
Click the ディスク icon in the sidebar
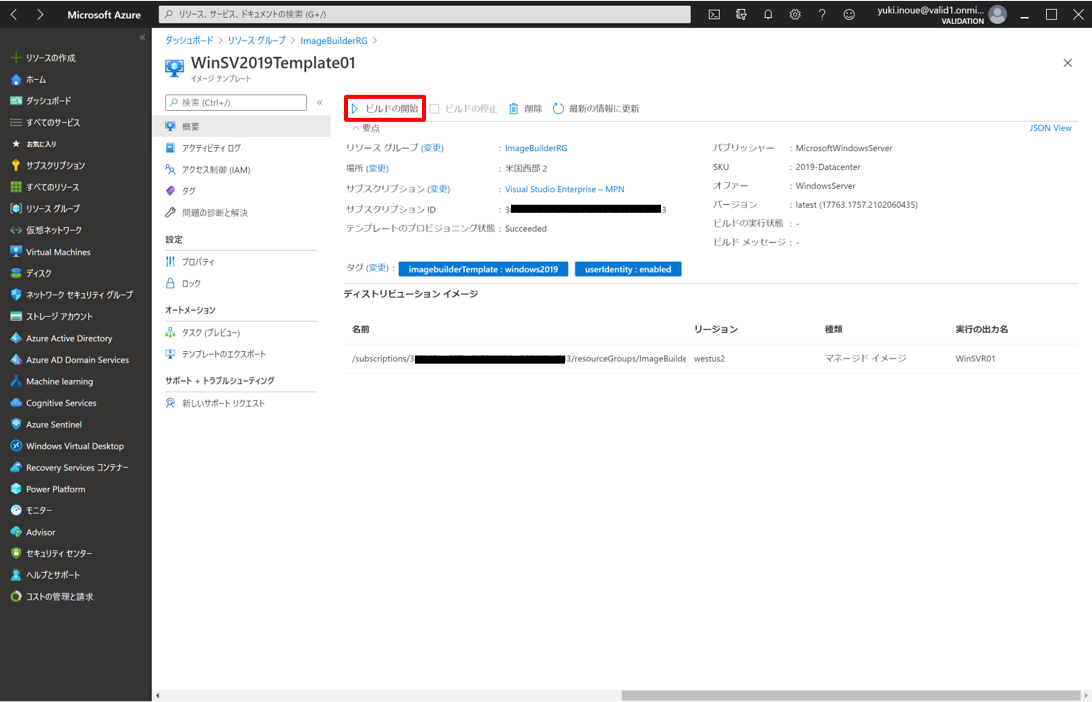[x=16, y=274]
